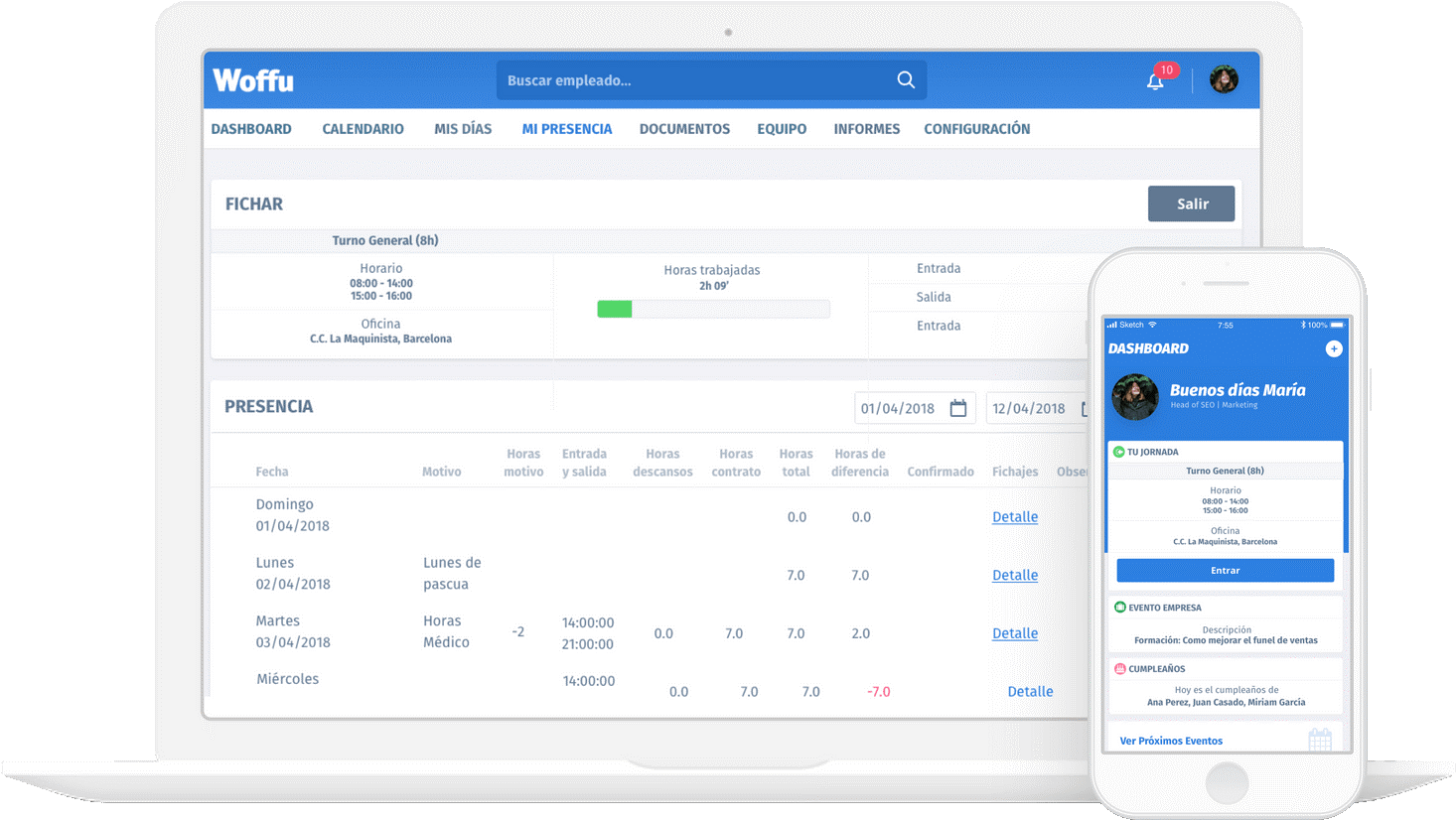Focus the Buscar empleado search field

pyautogui.click(x=695, y=80)
